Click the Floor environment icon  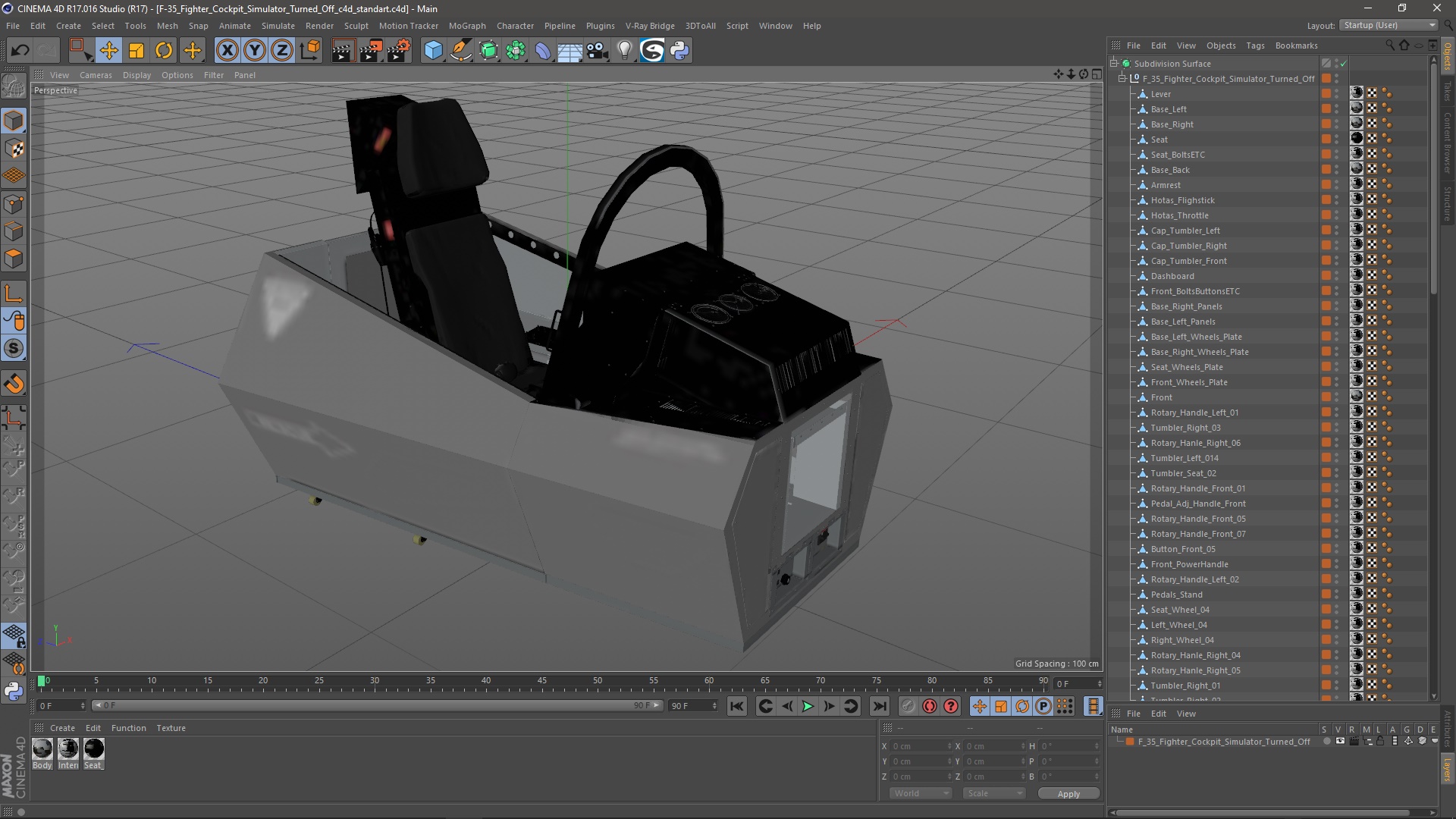click(570, 51)
